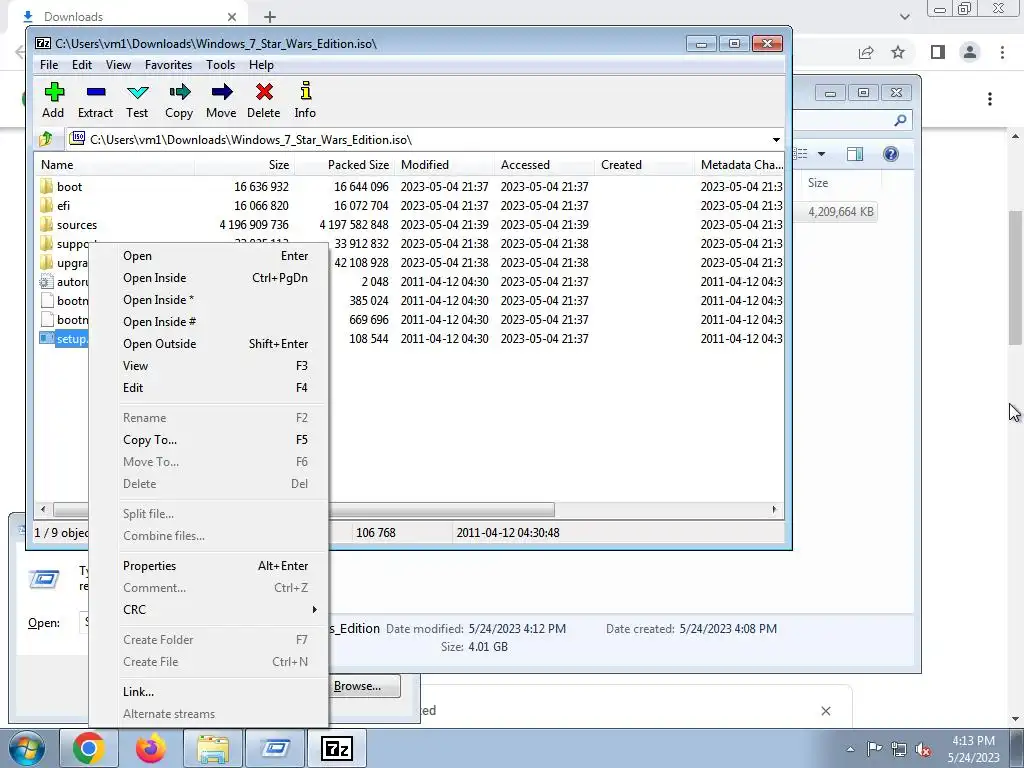Open the Tools menu
This screenshot has width=1024, height=768.
(220, 65)
